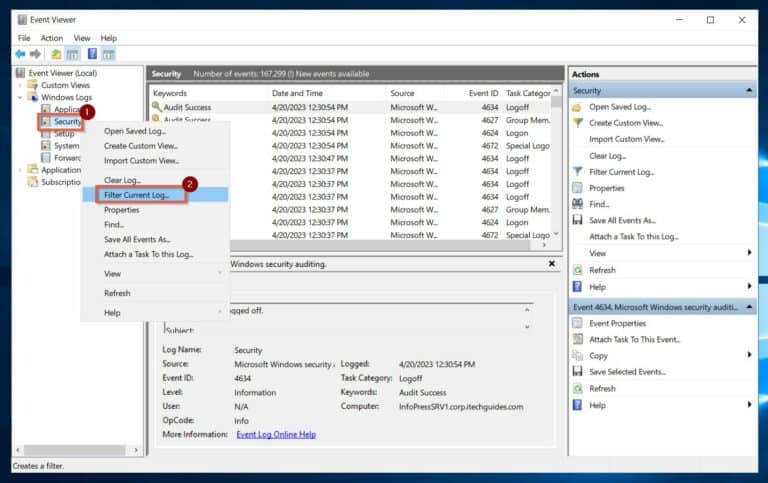The height and width of the screenshot is (483, 768).
Task: Click the Refresh icon under Security actions
Action: [577, 270]
